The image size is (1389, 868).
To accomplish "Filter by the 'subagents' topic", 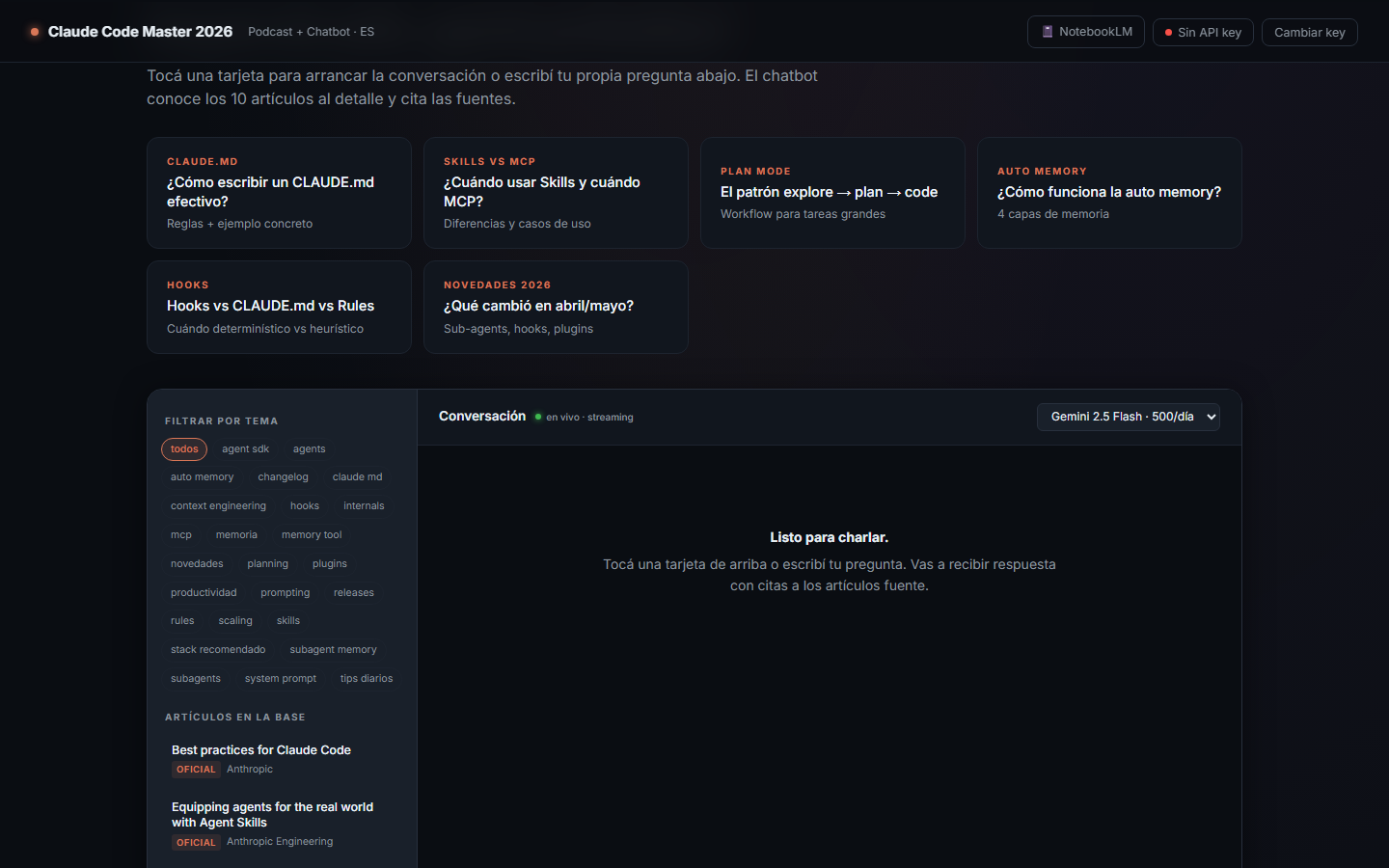I will [196, 679].
